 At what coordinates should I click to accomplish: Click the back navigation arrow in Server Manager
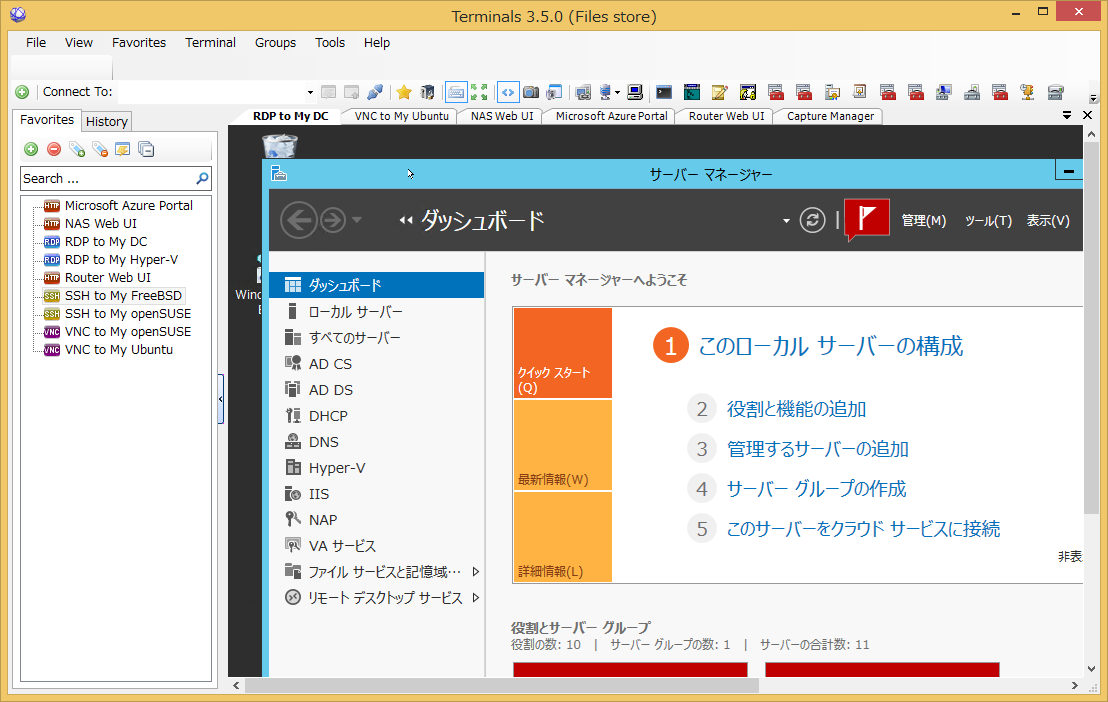tap(299, 220)
